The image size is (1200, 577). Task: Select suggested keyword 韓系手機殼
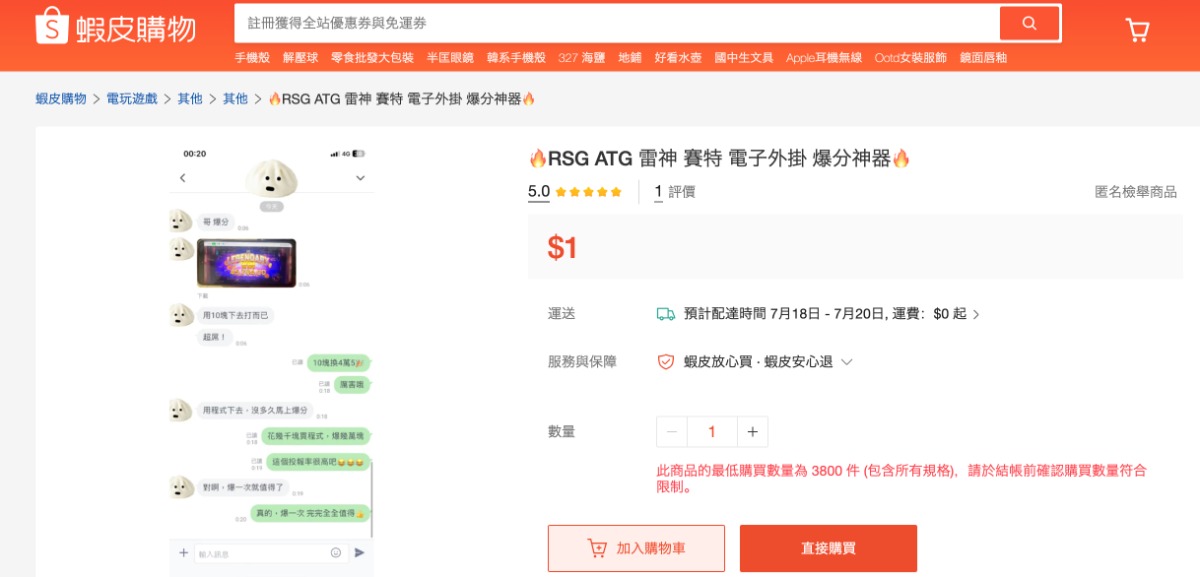point(516,58)
